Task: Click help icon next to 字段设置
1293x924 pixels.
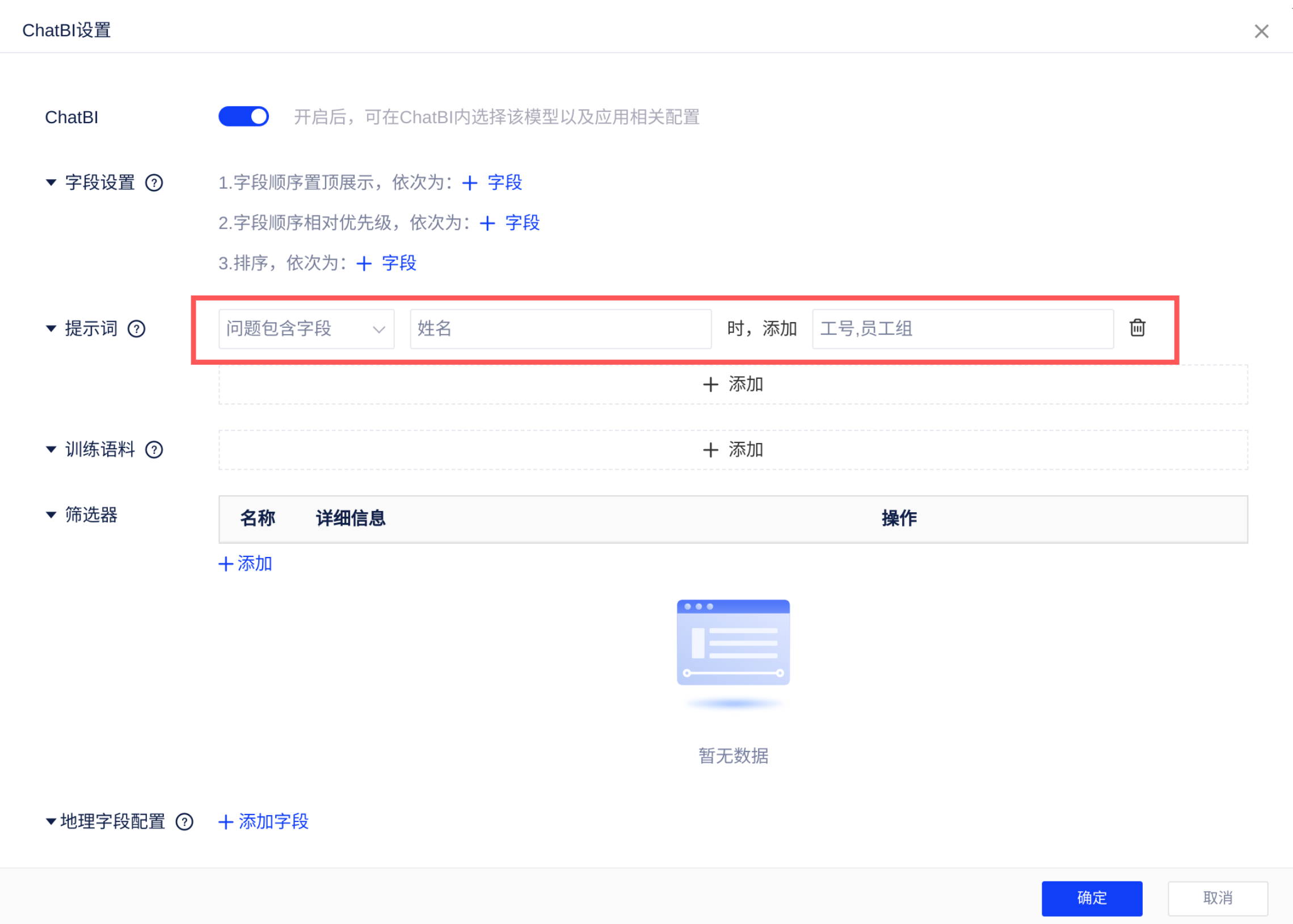Action: [154, 183]
